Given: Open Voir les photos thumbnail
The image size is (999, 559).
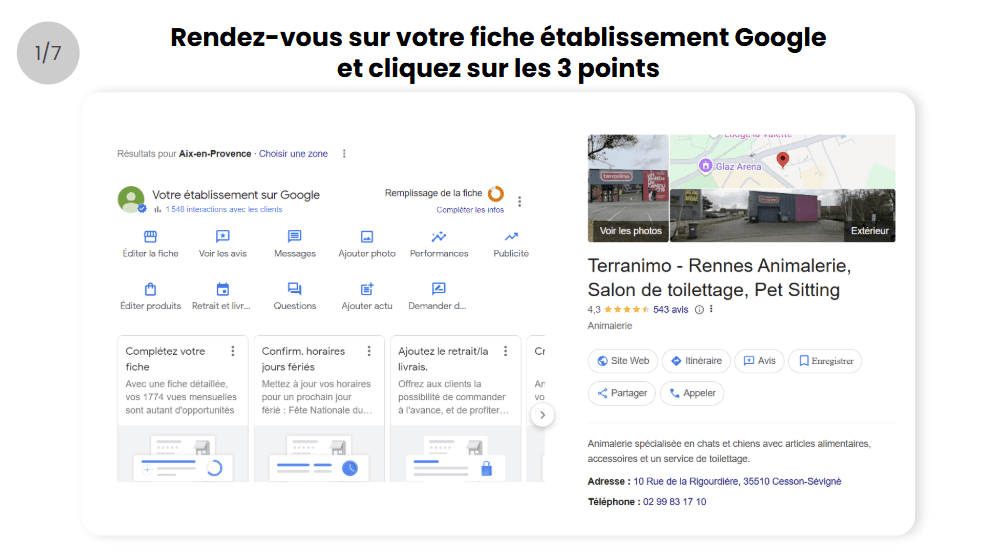Looking at the screenshot, I should (628, 188).
